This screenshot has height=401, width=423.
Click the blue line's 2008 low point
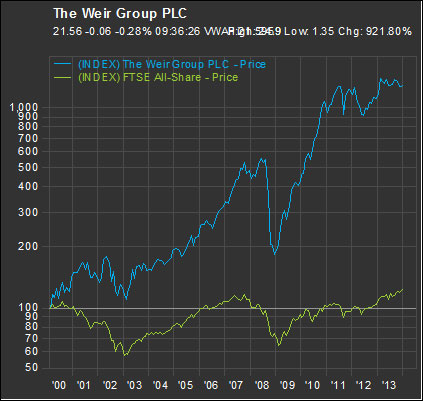click(275, 254)
